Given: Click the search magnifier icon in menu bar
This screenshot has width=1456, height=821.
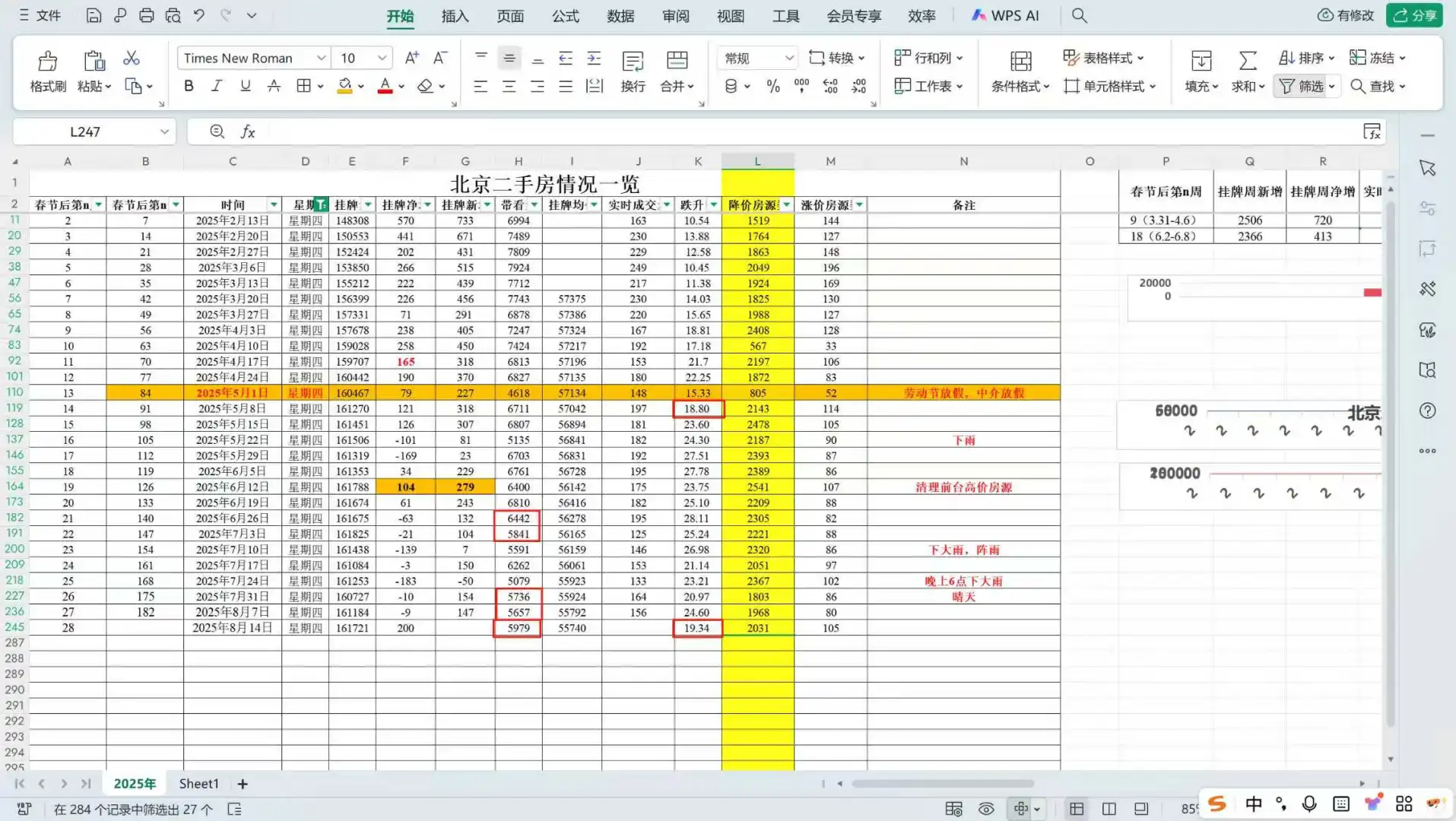Looking at the screenshot, I should (x=1079, y=15).
